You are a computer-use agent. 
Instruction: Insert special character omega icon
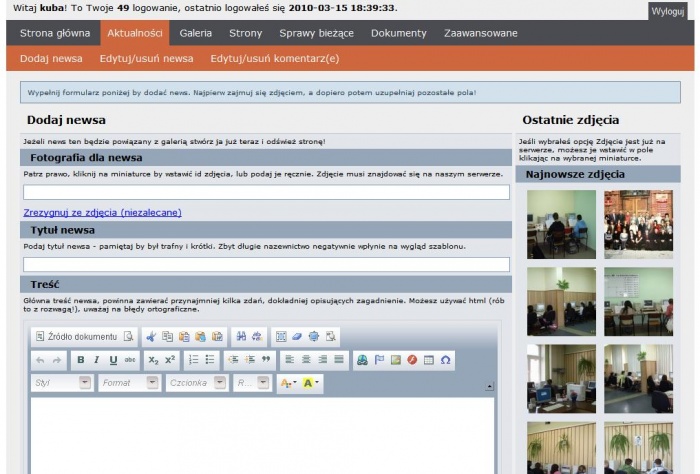point(446,360)
